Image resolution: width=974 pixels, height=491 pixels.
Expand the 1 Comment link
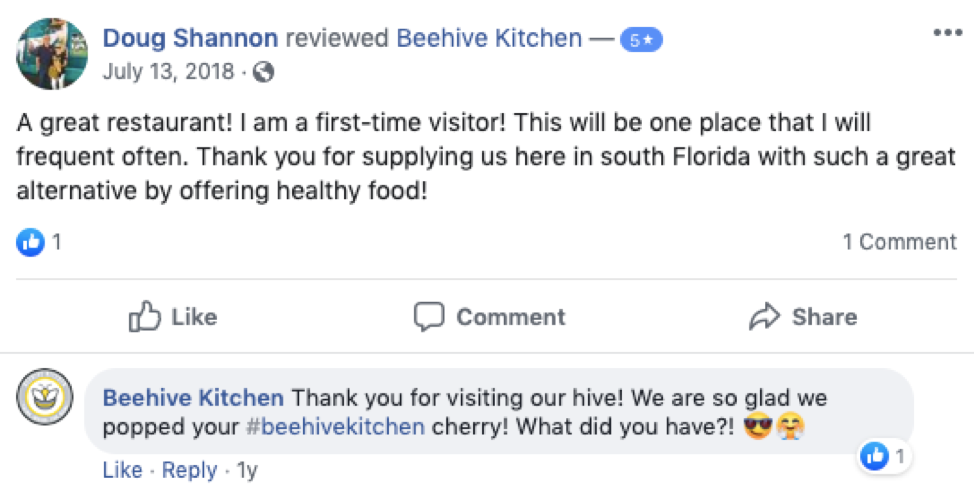pyautogui.click(x=899, y=242)
